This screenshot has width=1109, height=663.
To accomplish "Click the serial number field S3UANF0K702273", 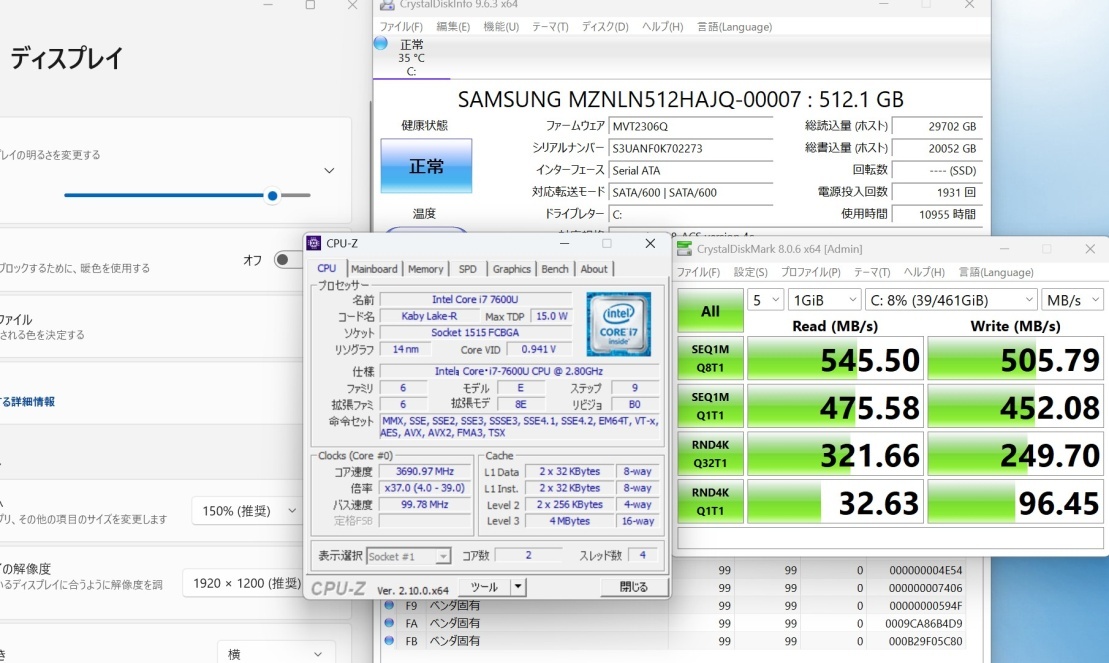I will 690,148.
